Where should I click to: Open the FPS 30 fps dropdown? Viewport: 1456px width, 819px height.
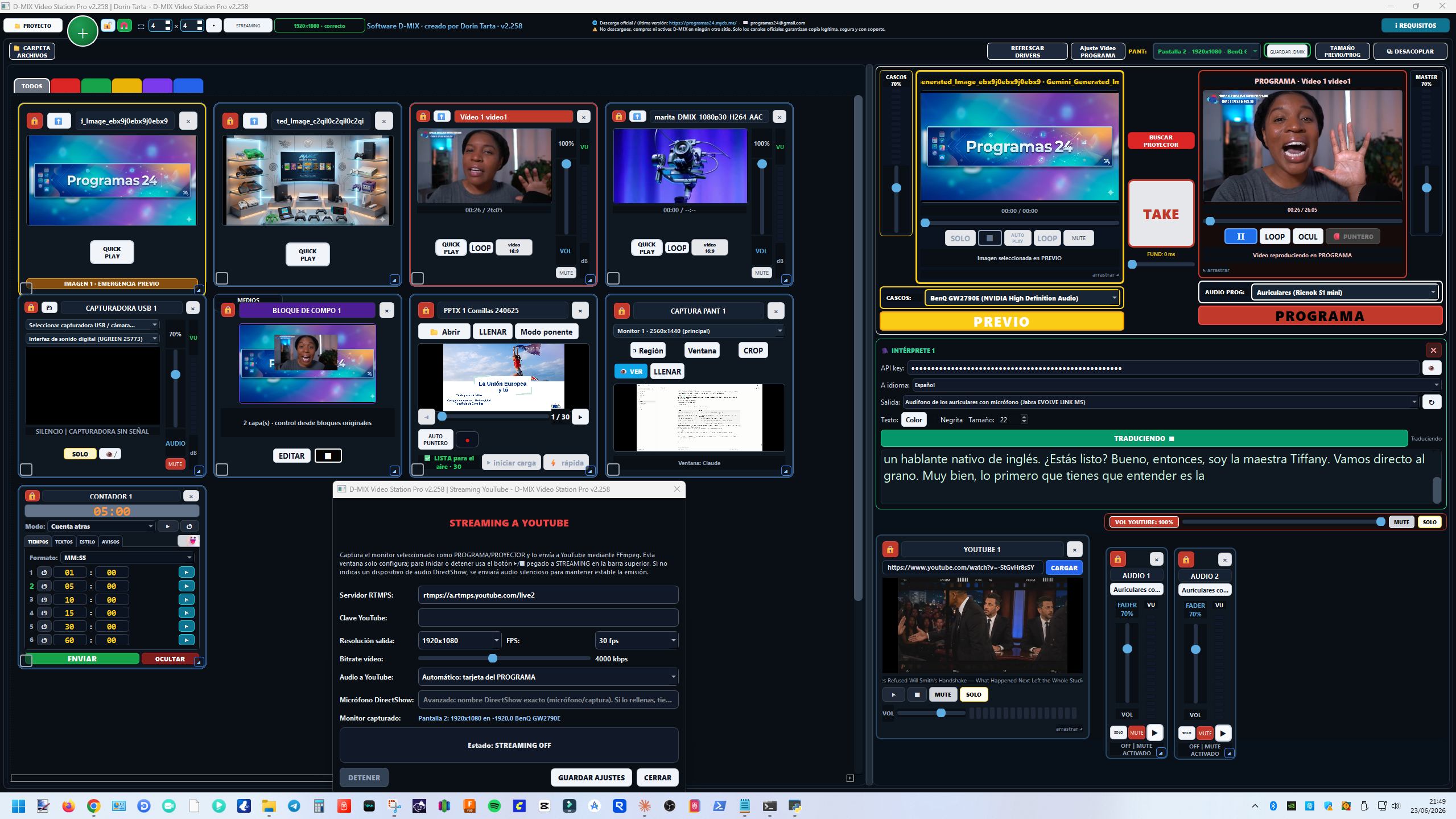coord(637,641)
